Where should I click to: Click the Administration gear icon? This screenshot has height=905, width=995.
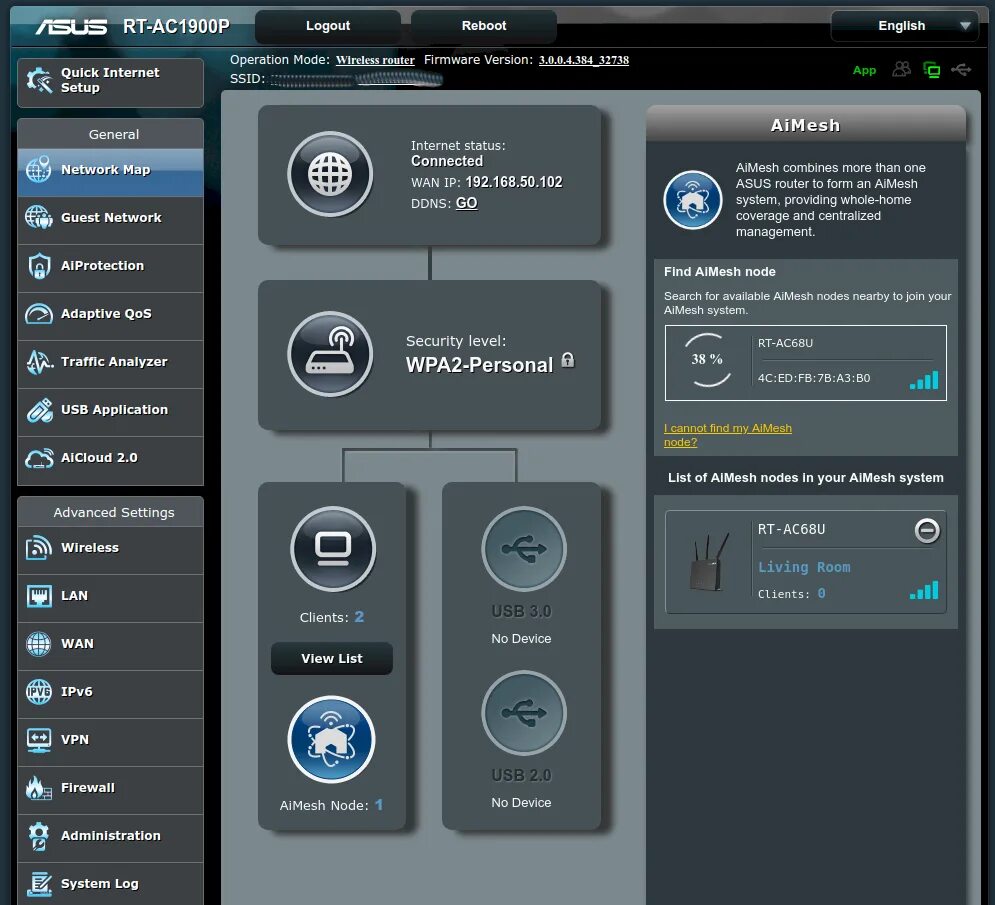[39, 836]
